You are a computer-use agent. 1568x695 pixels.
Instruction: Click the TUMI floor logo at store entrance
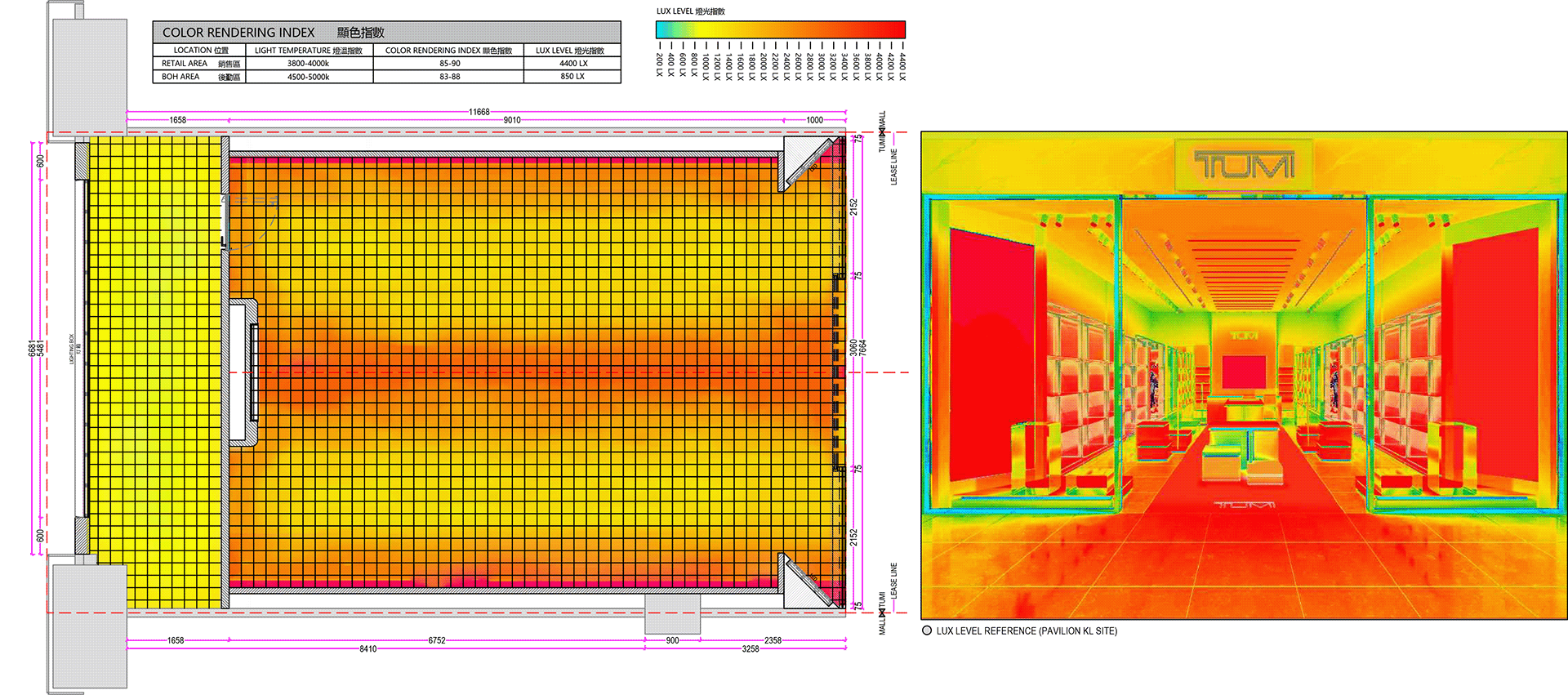point(1244,505)
